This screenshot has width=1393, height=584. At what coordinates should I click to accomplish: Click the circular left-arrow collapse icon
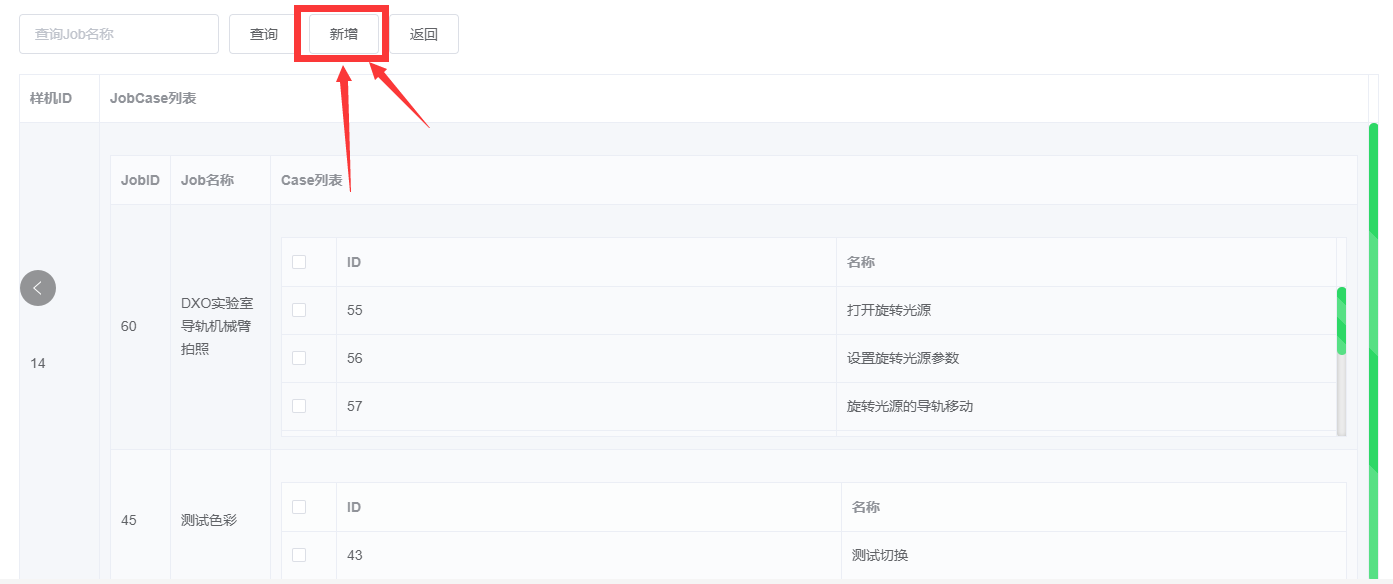pyautogui.click(x=38, y=288)
